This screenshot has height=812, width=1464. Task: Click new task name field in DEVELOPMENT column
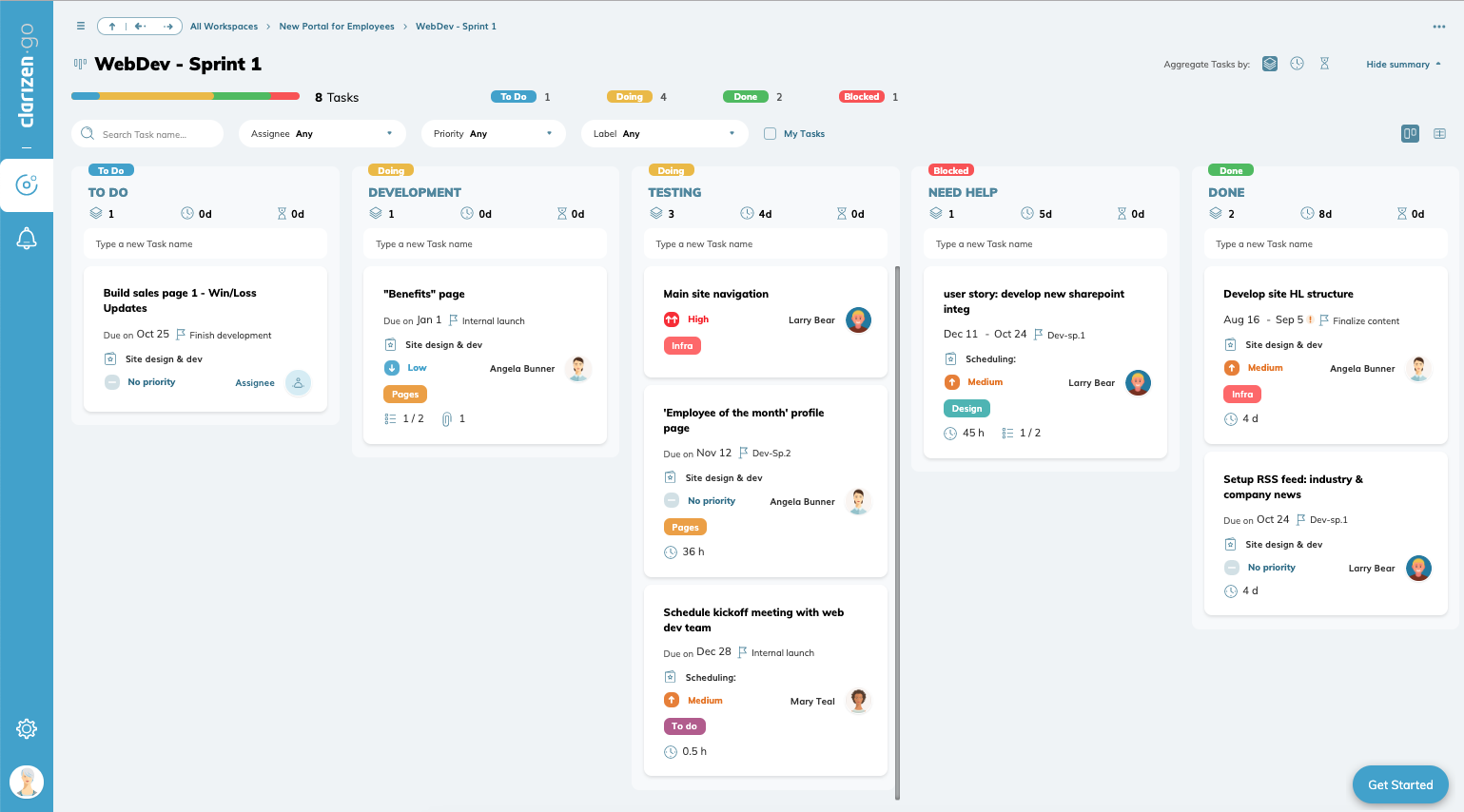[x=485, y=244]
